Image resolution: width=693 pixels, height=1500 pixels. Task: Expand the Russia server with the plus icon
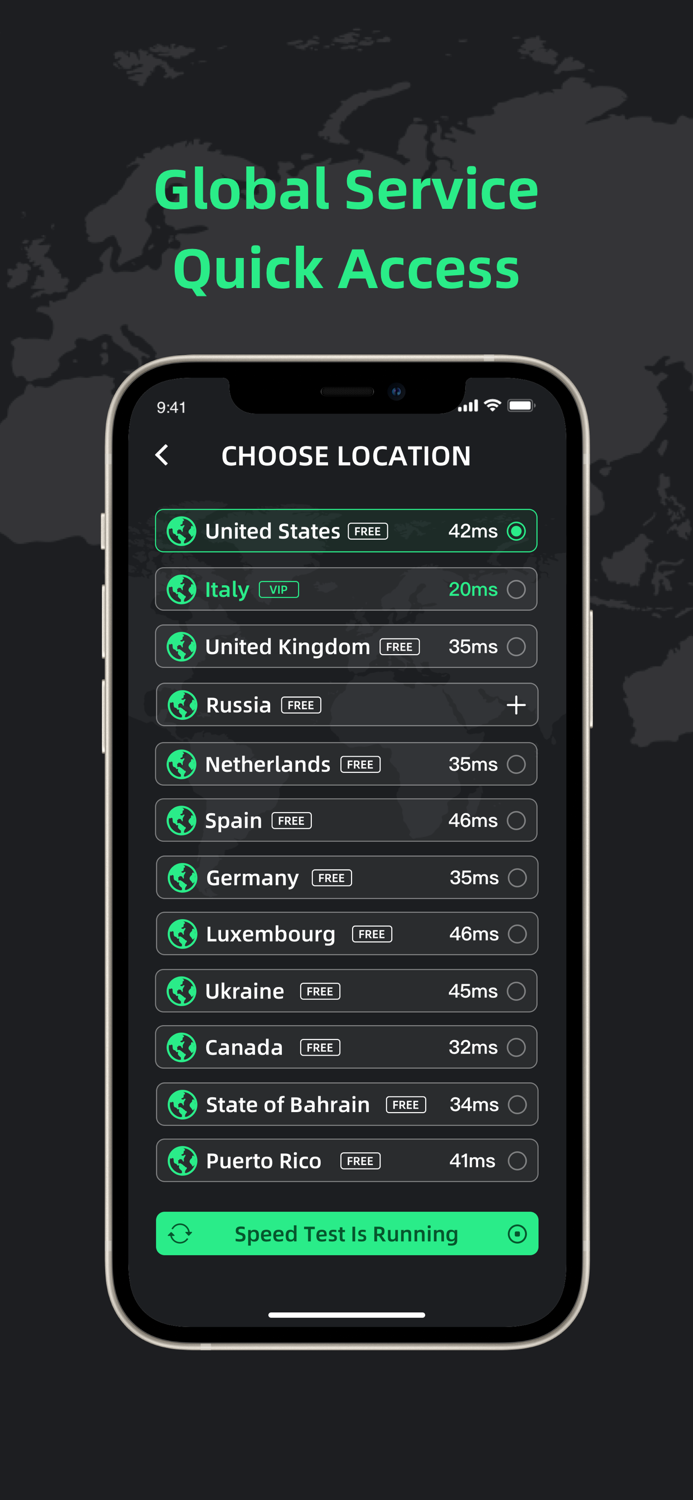pos(516,705)
